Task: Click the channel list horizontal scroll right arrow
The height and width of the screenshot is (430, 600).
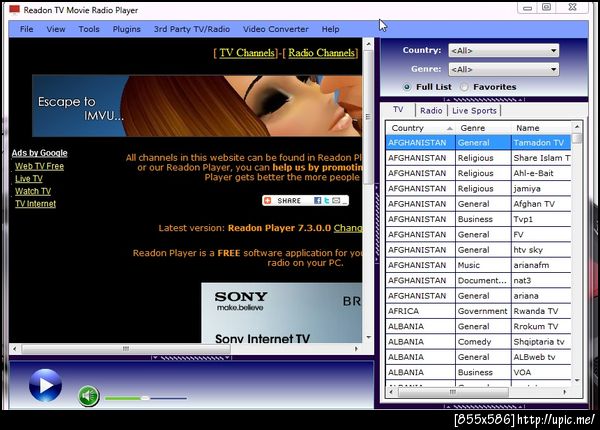Action: [x=565, y=392]
